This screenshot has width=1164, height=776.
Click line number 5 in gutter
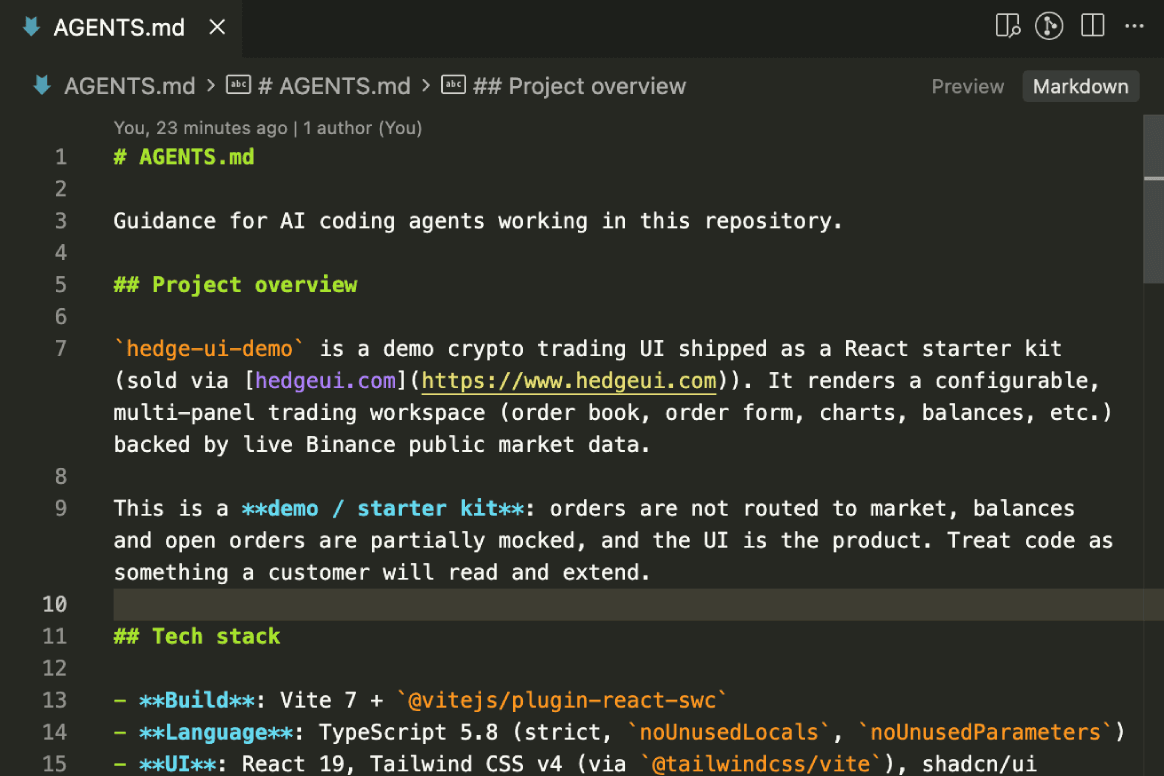(60, 284)
